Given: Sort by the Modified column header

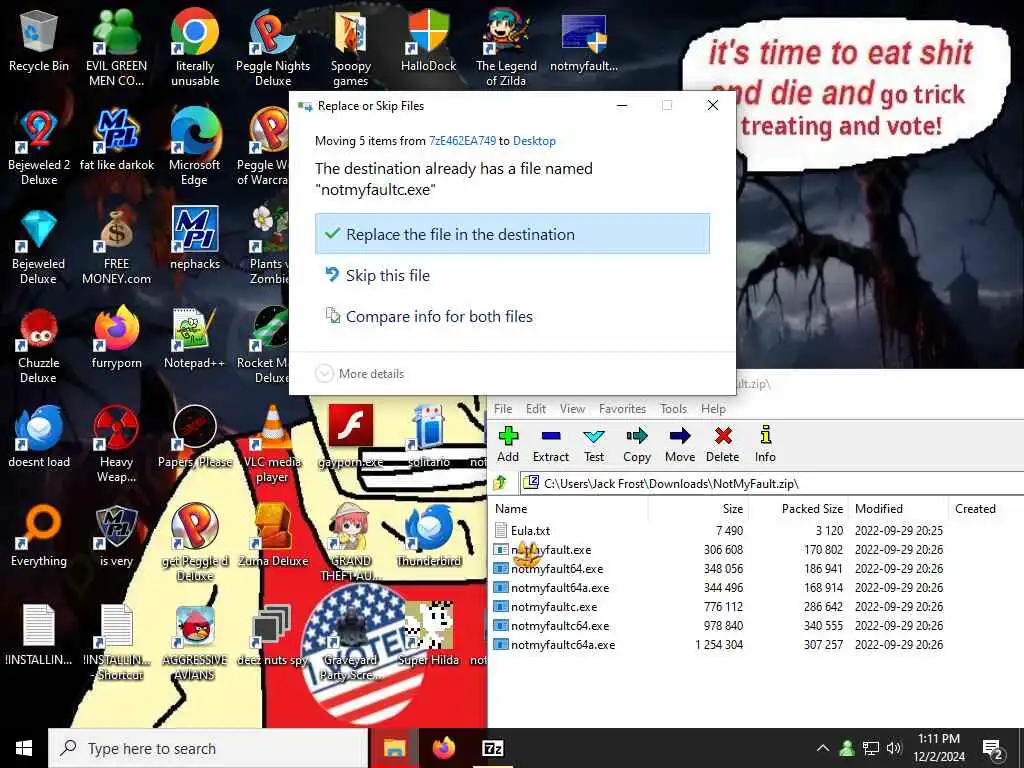Looking at the screenshot, I should point(899,508).
